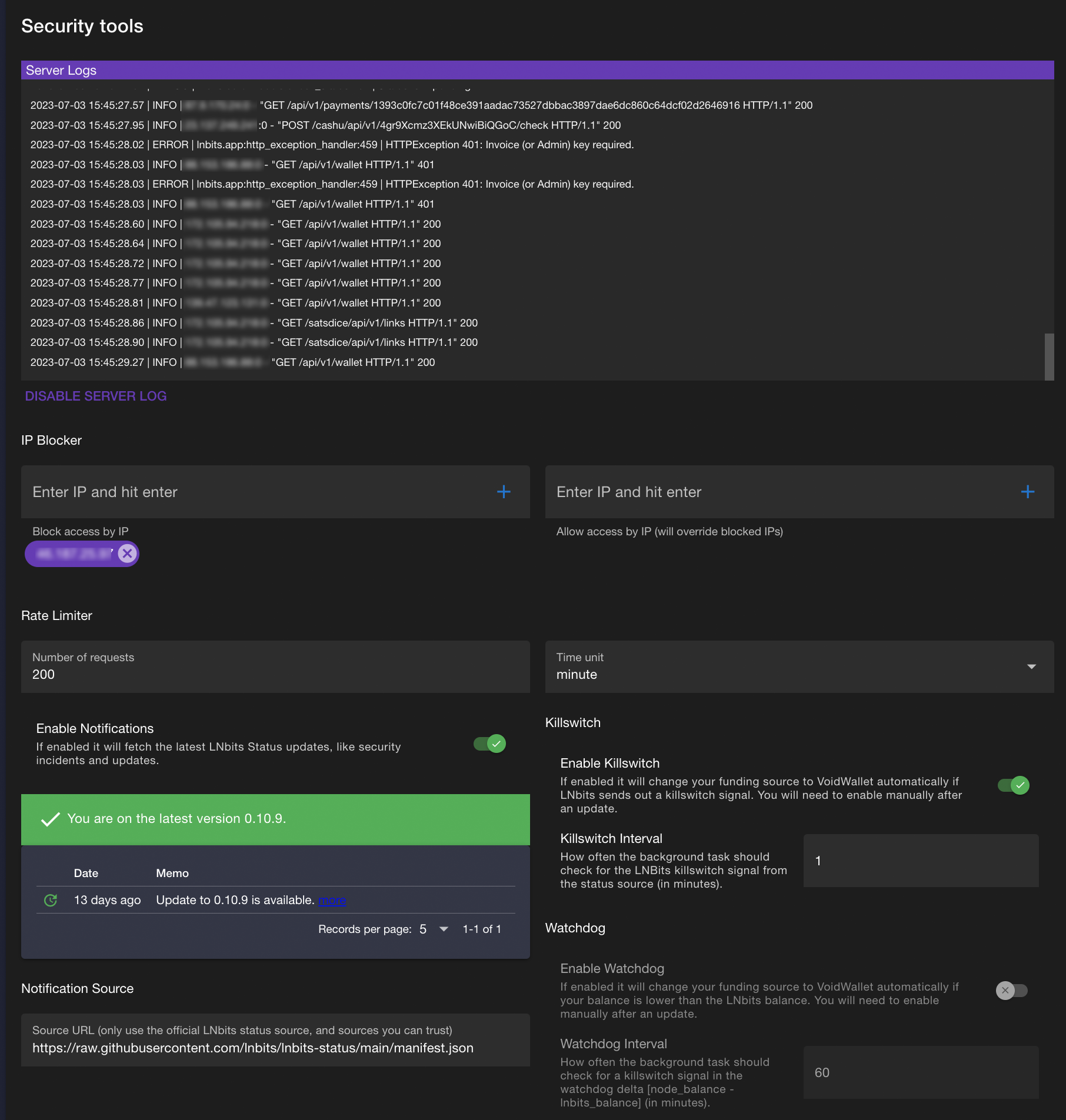Click the Memo column header

click(x=172, y=874)
